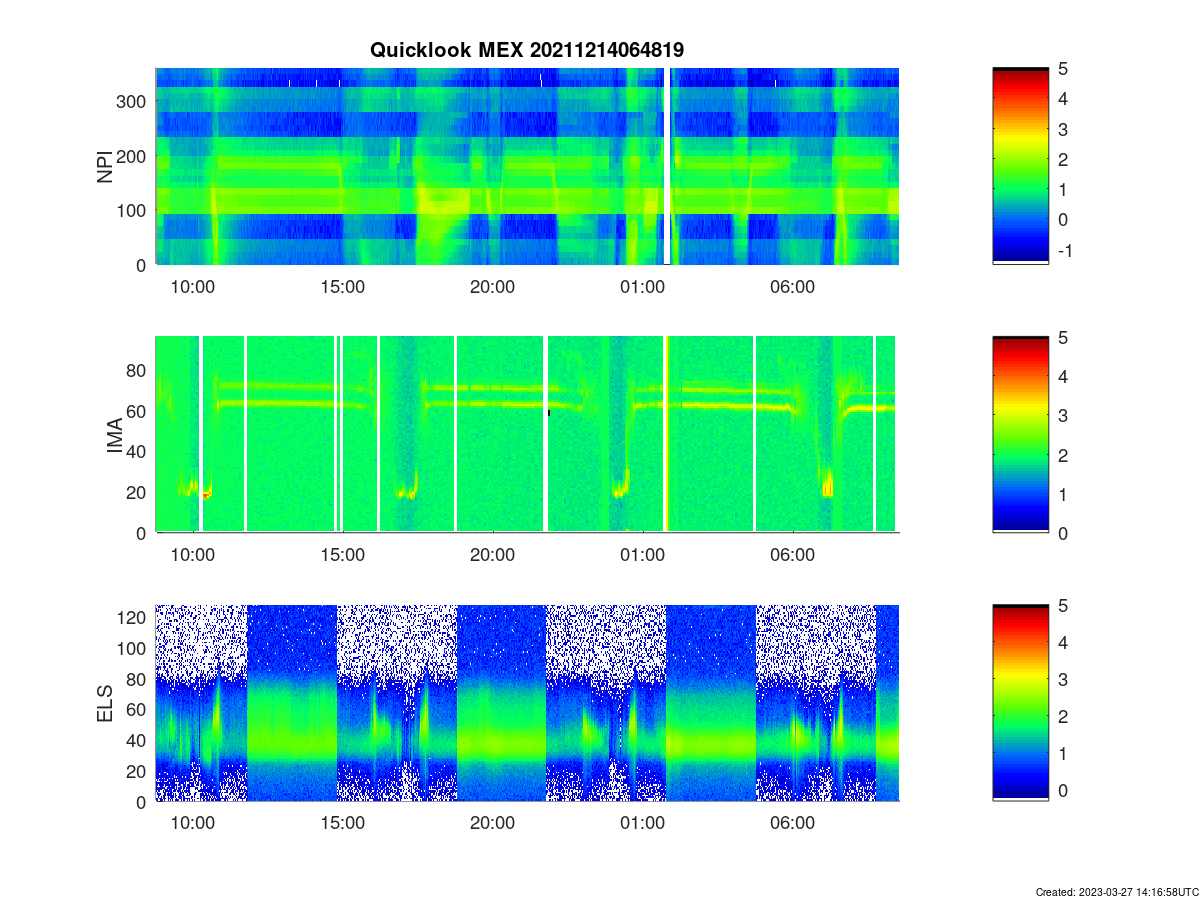
Task: Click 15:00 time tick under NPI panel
Action: point(343,287)
